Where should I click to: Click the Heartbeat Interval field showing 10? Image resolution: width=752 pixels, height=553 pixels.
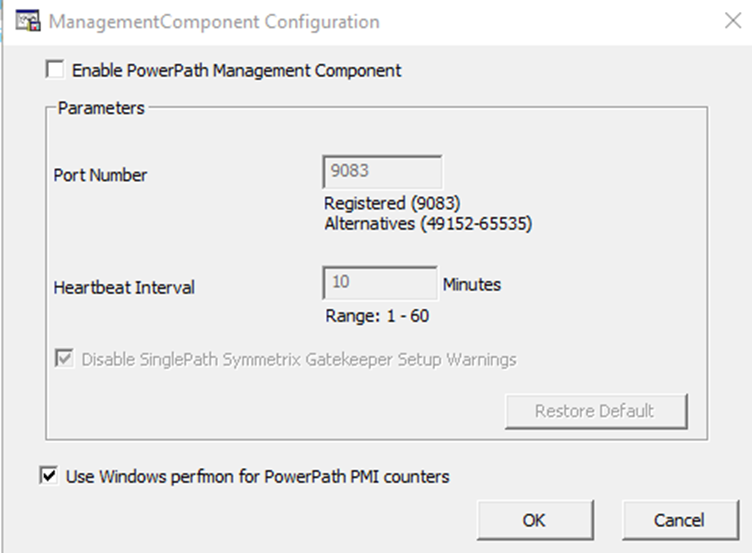(380, 283)
